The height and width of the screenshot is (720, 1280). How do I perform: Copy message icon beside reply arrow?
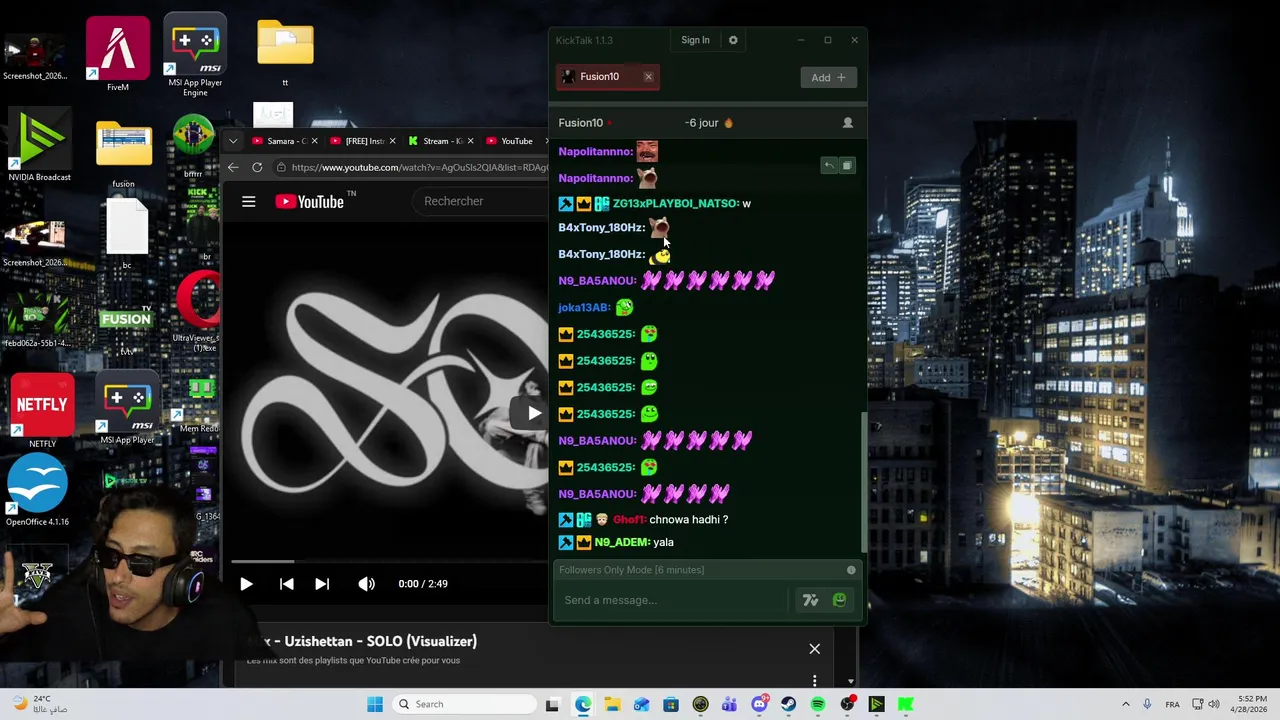point(846,165)
